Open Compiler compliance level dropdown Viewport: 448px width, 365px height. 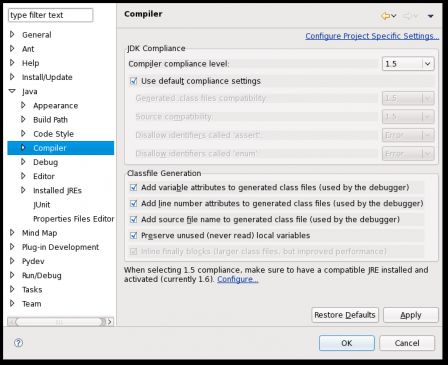(x=408, y=63)
